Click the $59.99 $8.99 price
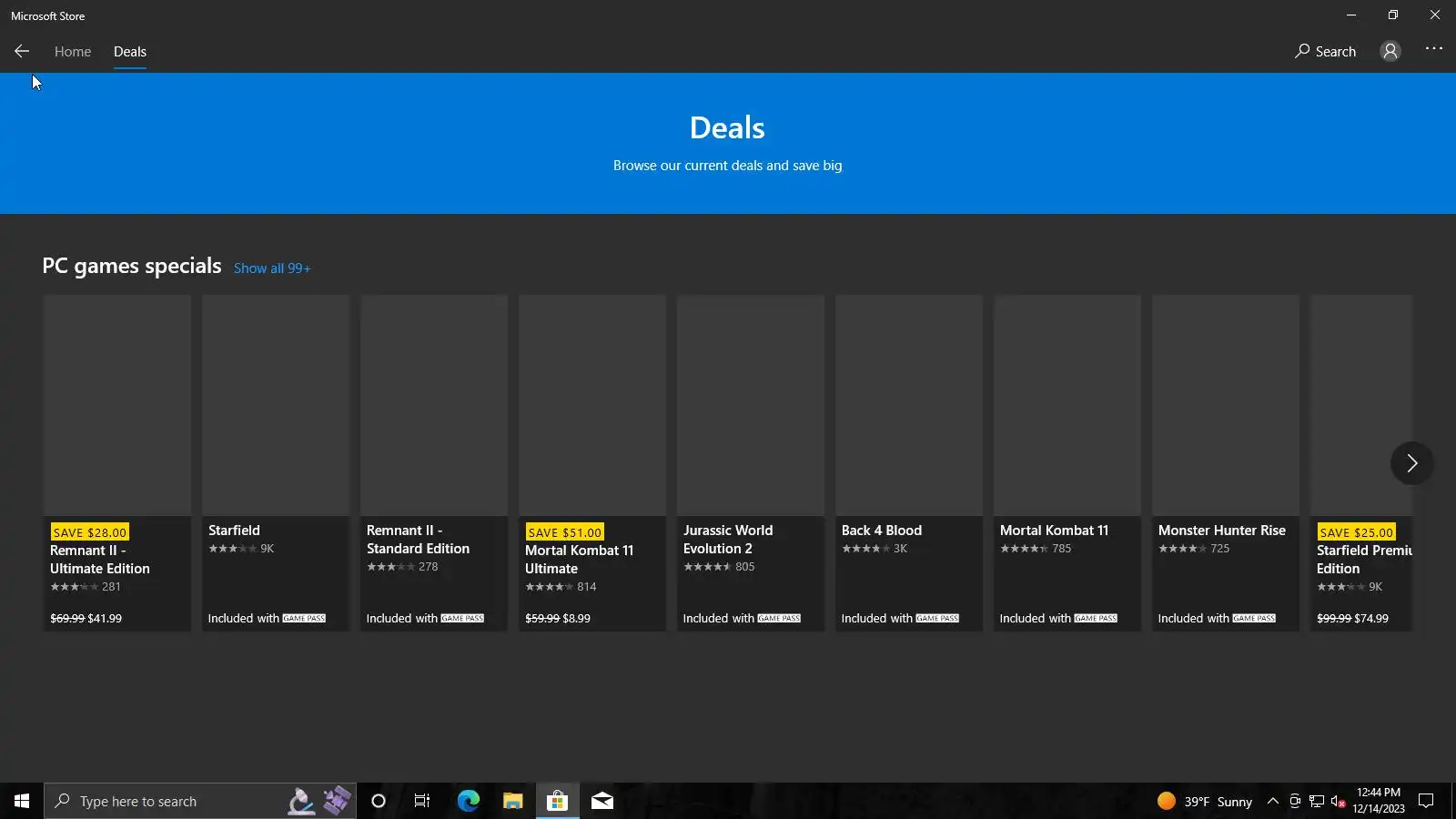 click(558, 619)
